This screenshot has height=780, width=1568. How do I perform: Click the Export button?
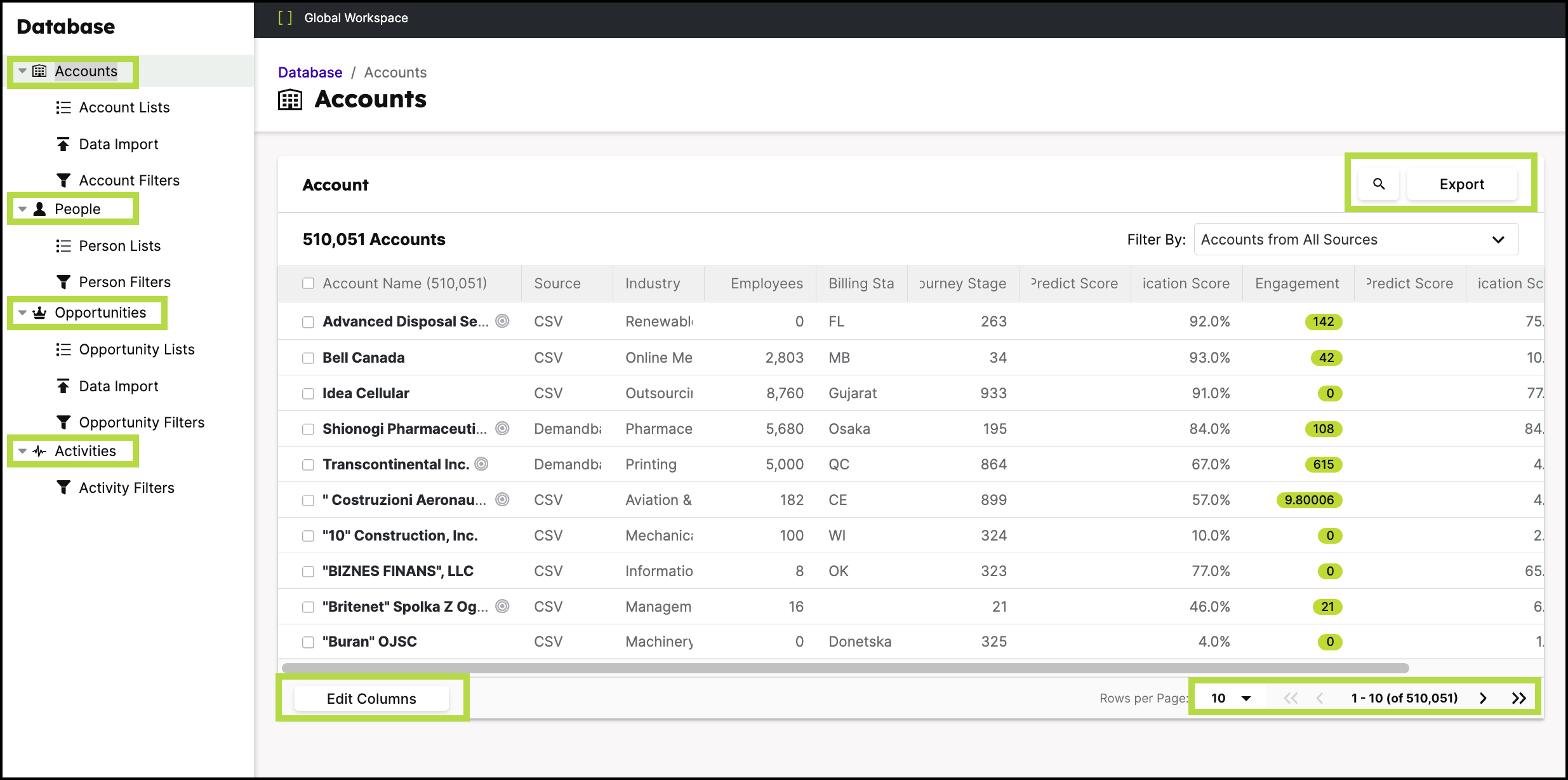coord(1462,184)
